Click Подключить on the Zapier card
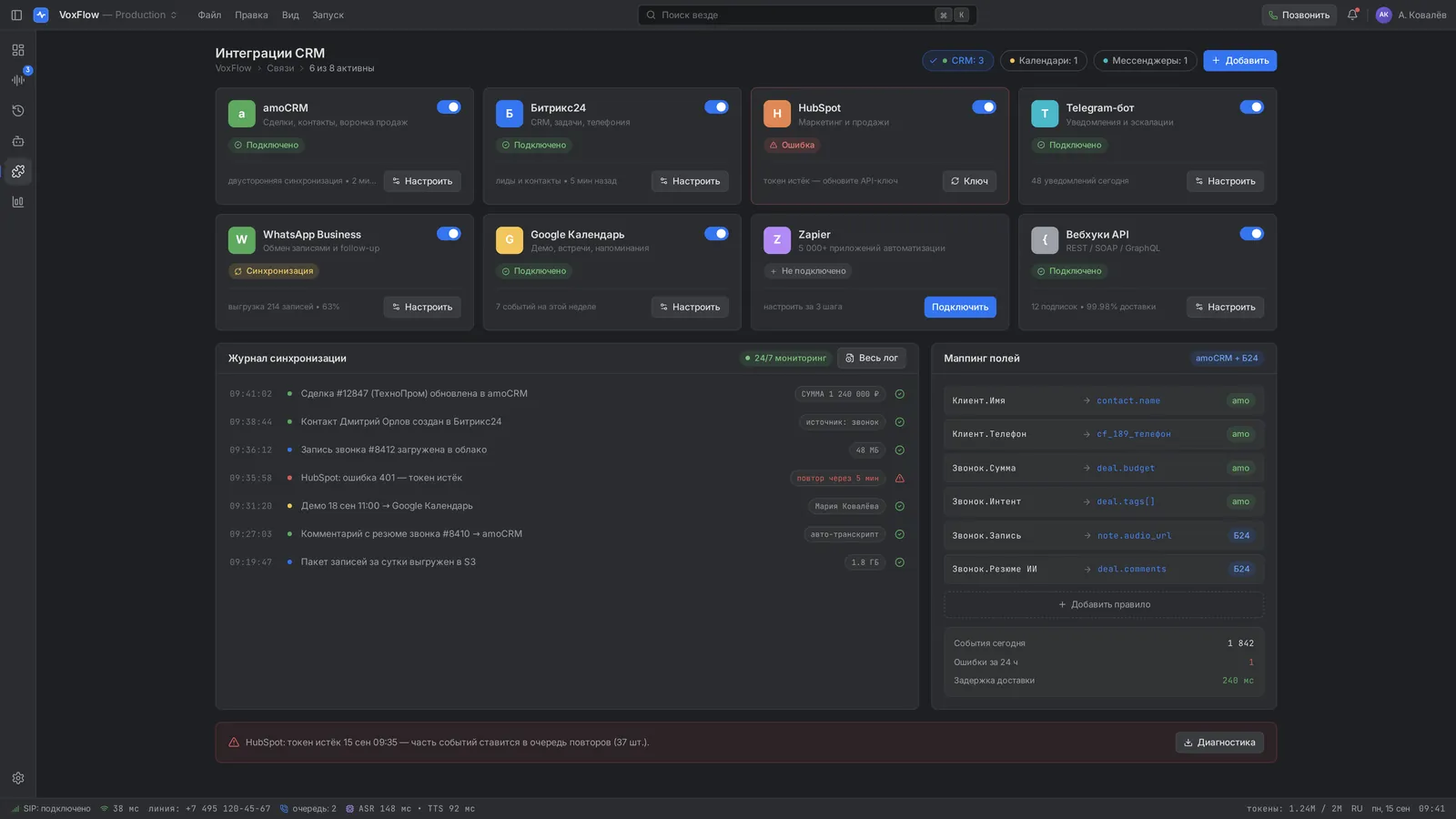The image size is (1456, 819). pyautogui.click(x=960, y=308)
